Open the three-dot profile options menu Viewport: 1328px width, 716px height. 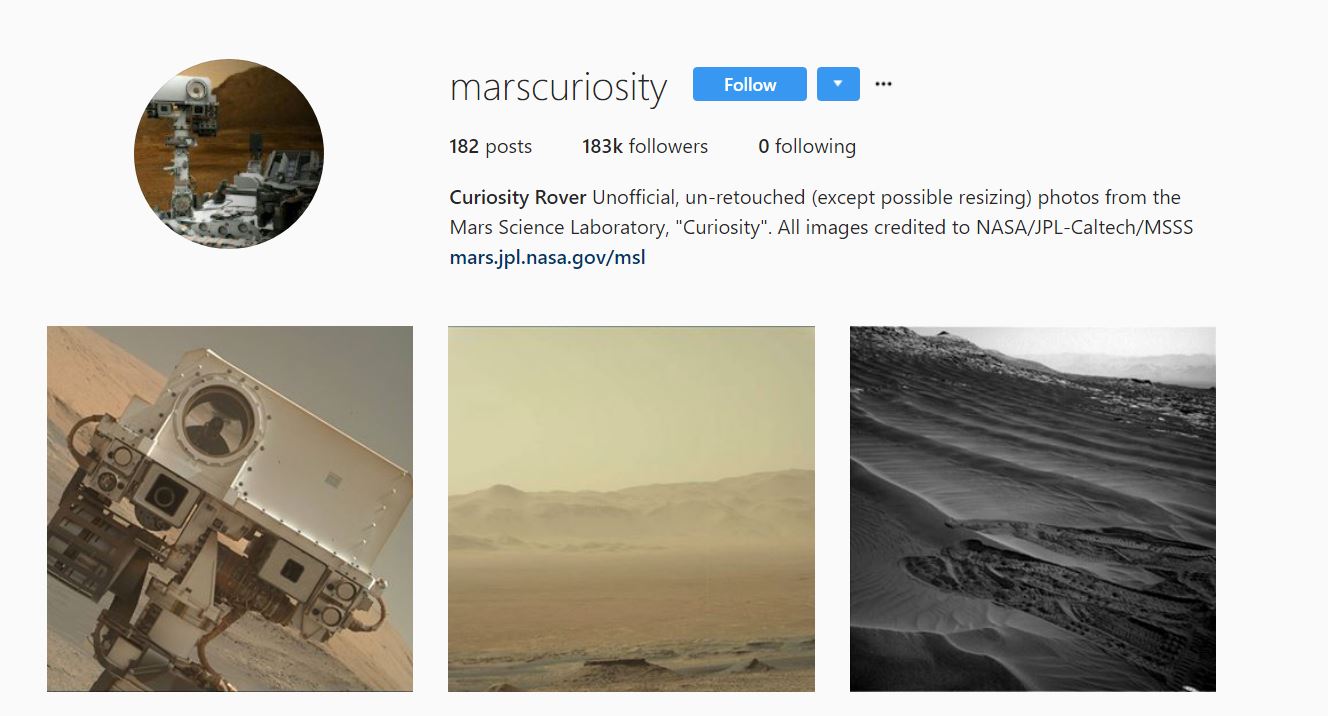point(883,84)
